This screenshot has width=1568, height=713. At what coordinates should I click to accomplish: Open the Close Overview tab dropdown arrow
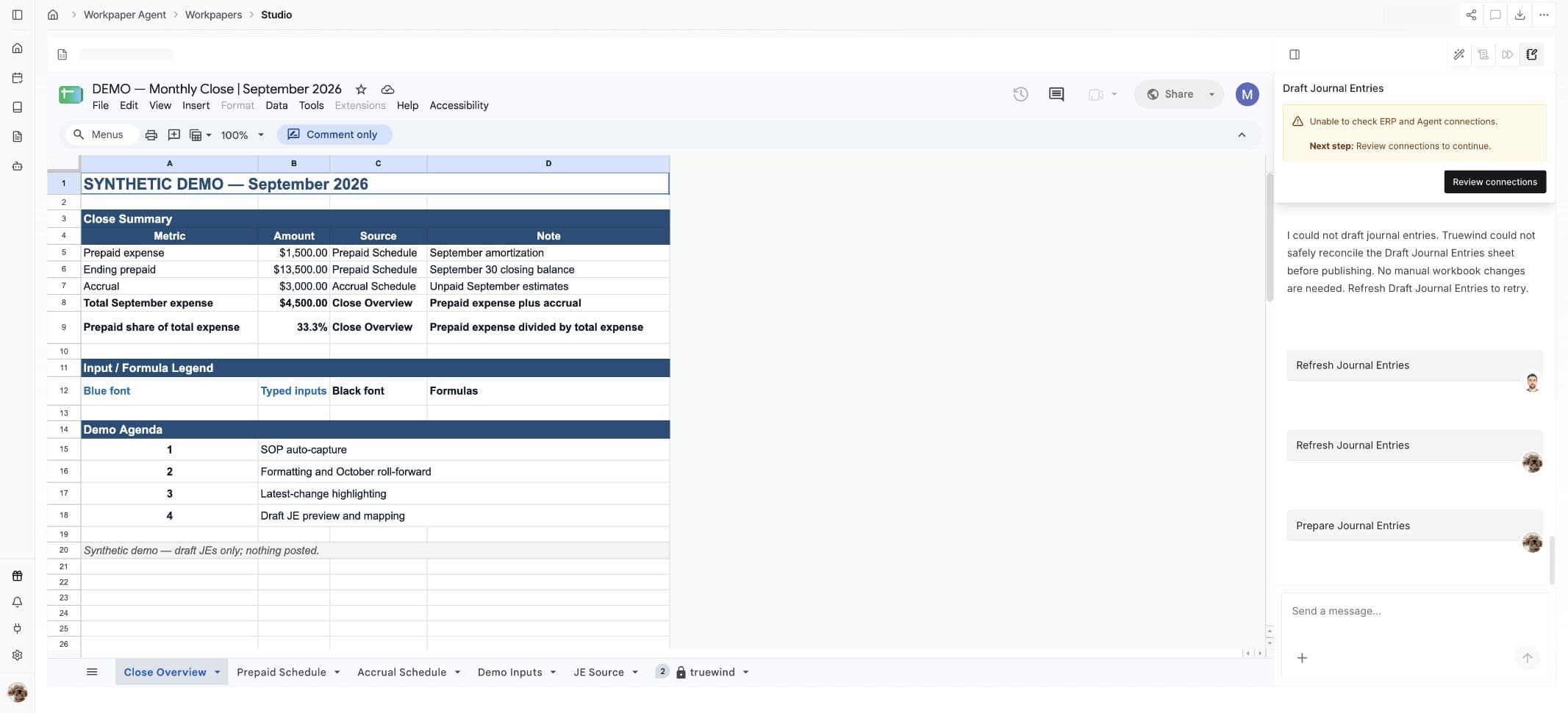[x=218, y=673]
